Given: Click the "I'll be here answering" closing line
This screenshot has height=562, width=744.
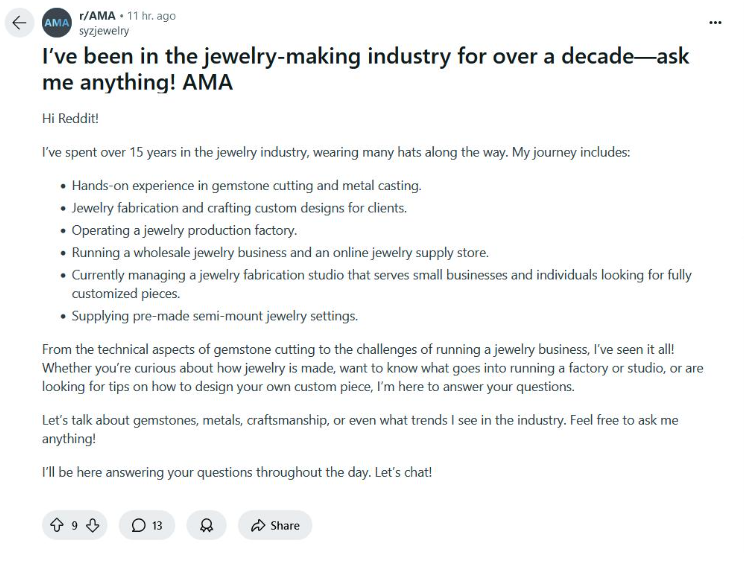Looking at the screenshot, I should (237, 472).
